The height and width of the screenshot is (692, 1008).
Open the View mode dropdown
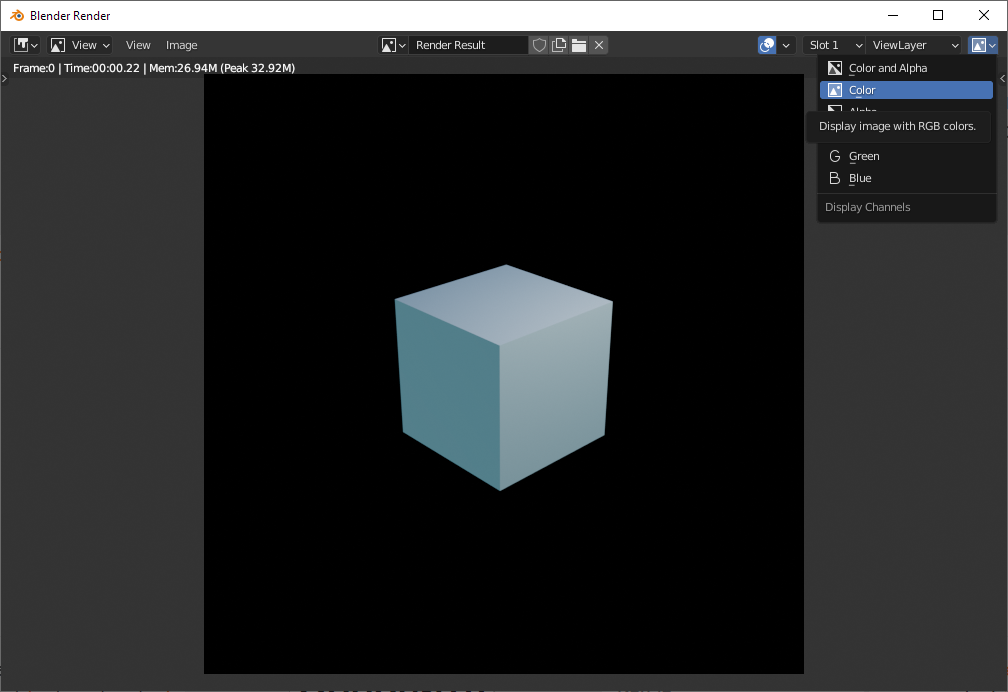(x=80, y=45)
